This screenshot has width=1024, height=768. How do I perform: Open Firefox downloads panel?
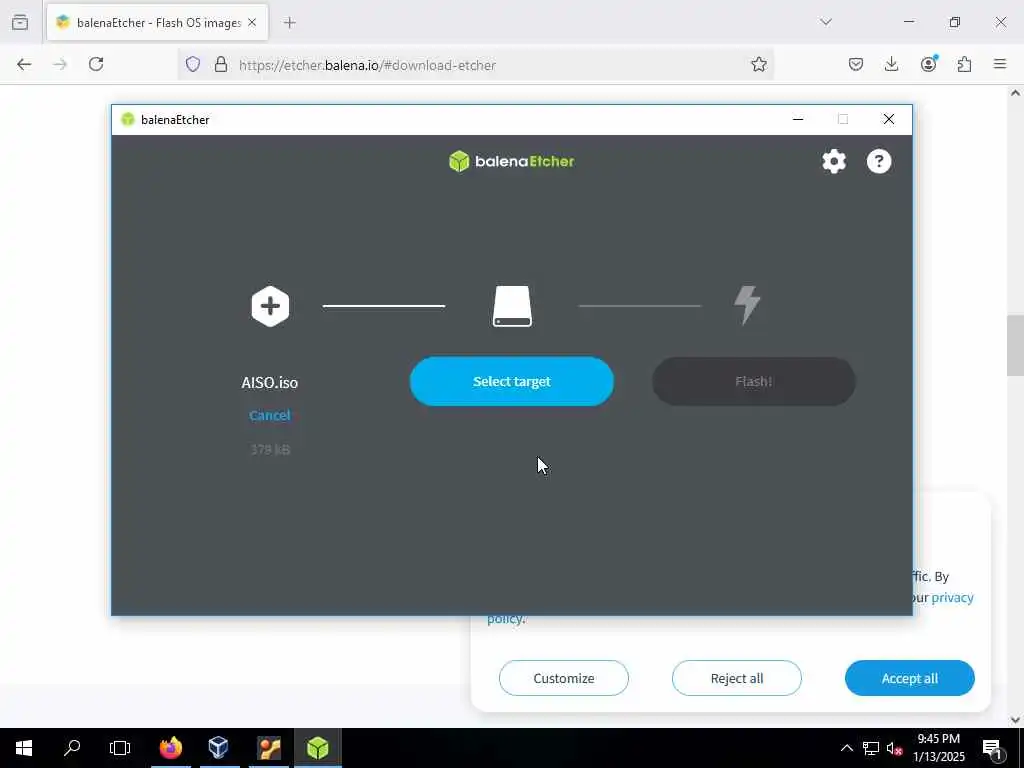pos(891,64)
